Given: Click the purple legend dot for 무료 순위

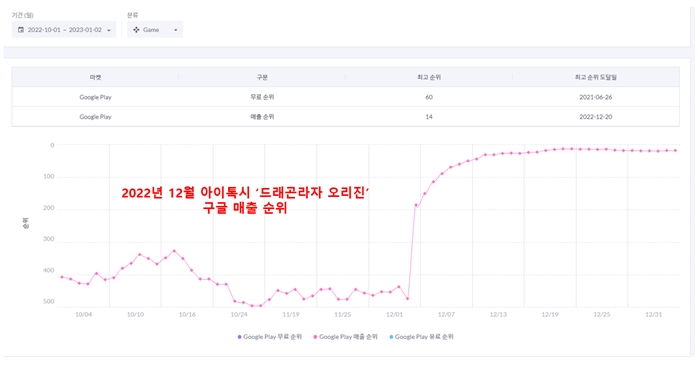Looking at the screenshot, I should (x=239, y=337).
